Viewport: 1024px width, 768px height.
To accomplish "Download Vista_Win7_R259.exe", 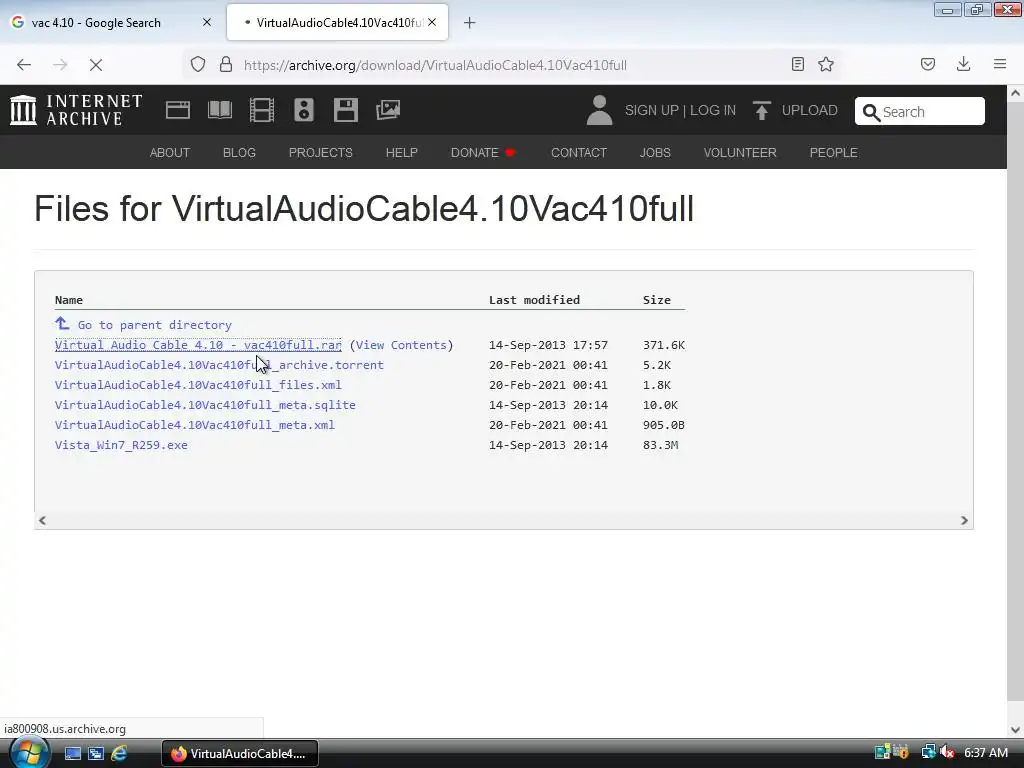I will click(121, 445).
